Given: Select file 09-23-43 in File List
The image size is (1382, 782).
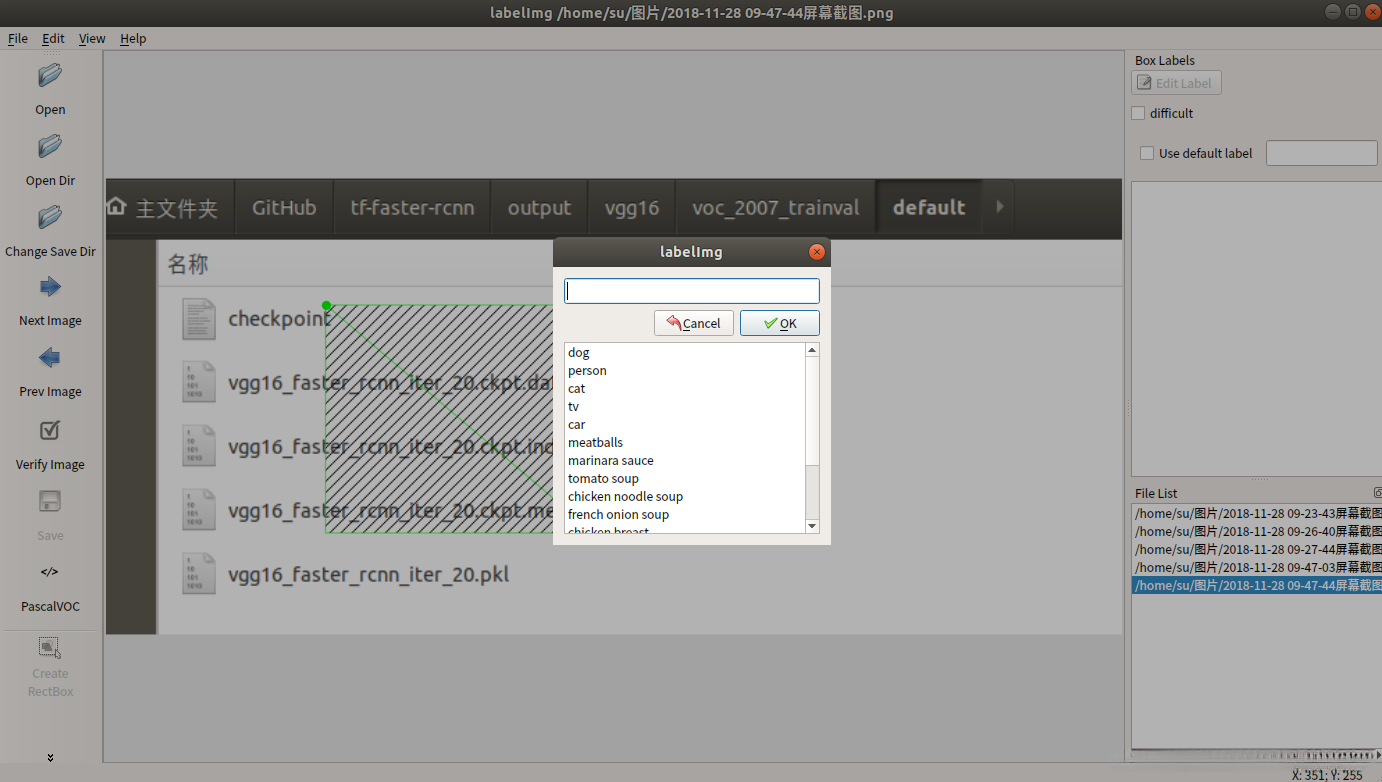Looking at the screenshot, I should 1257,513.
